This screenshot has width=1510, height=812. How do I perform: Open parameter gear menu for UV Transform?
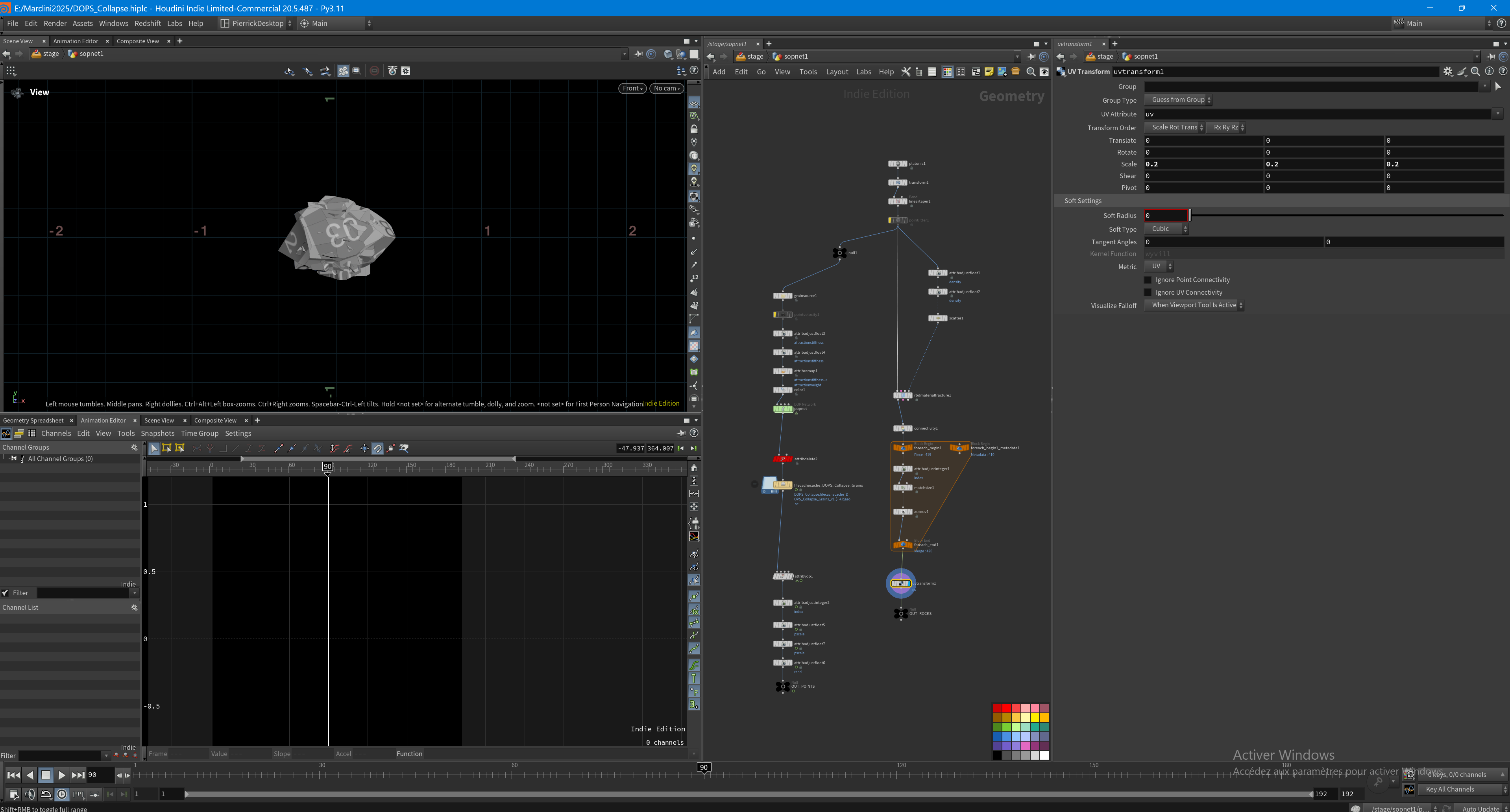tap(1448, 72)
